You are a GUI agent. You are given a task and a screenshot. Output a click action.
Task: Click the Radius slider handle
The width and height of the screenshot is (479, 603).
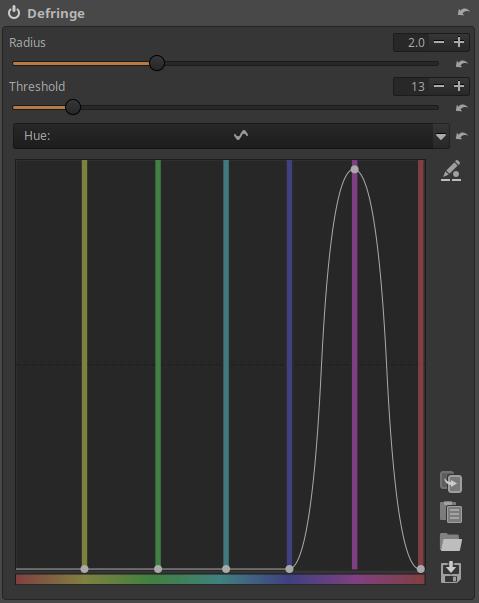tap(157, 63)
